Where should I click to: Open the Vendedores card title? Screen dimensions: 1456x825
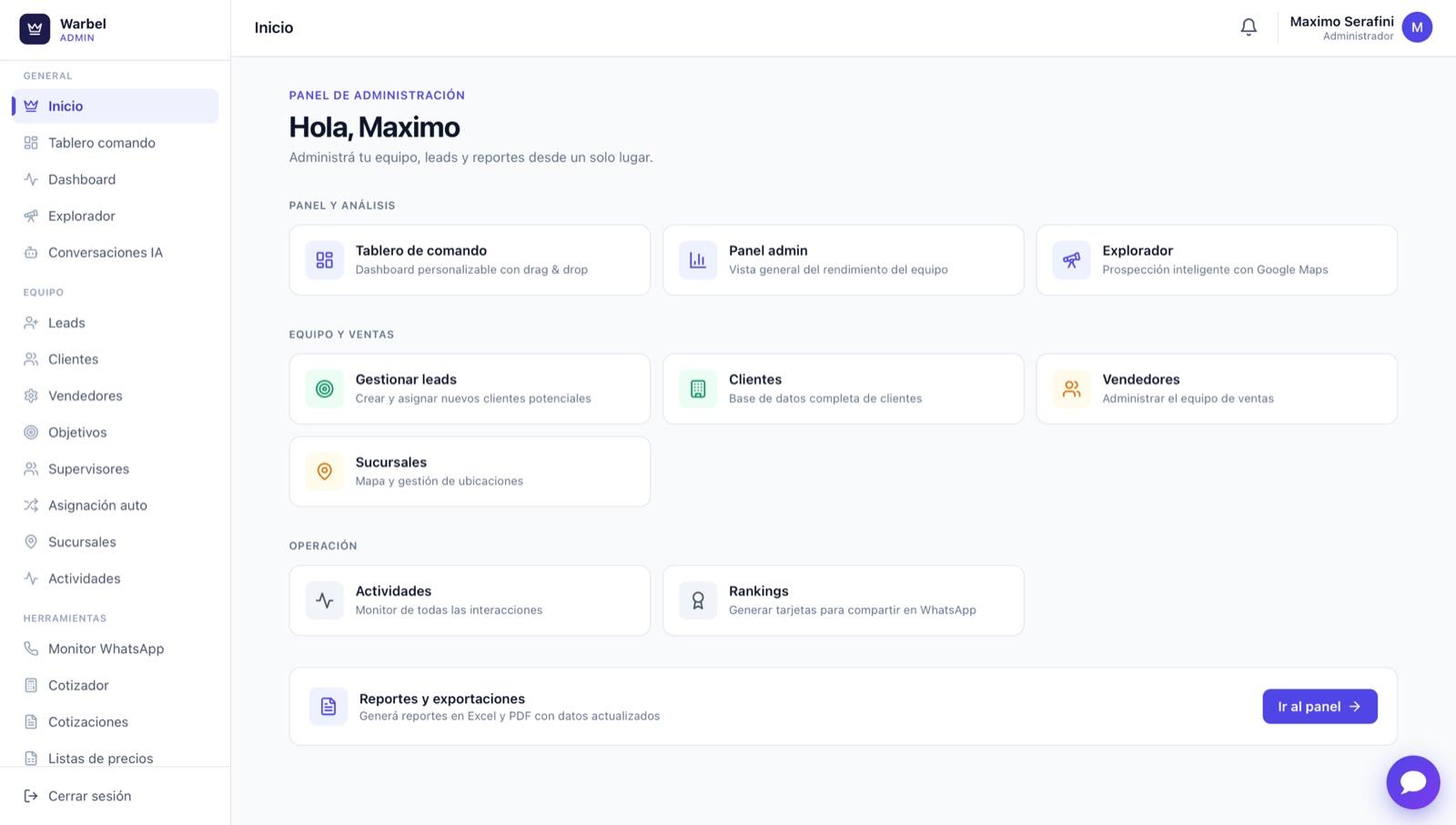click(x=1141, y=379)
